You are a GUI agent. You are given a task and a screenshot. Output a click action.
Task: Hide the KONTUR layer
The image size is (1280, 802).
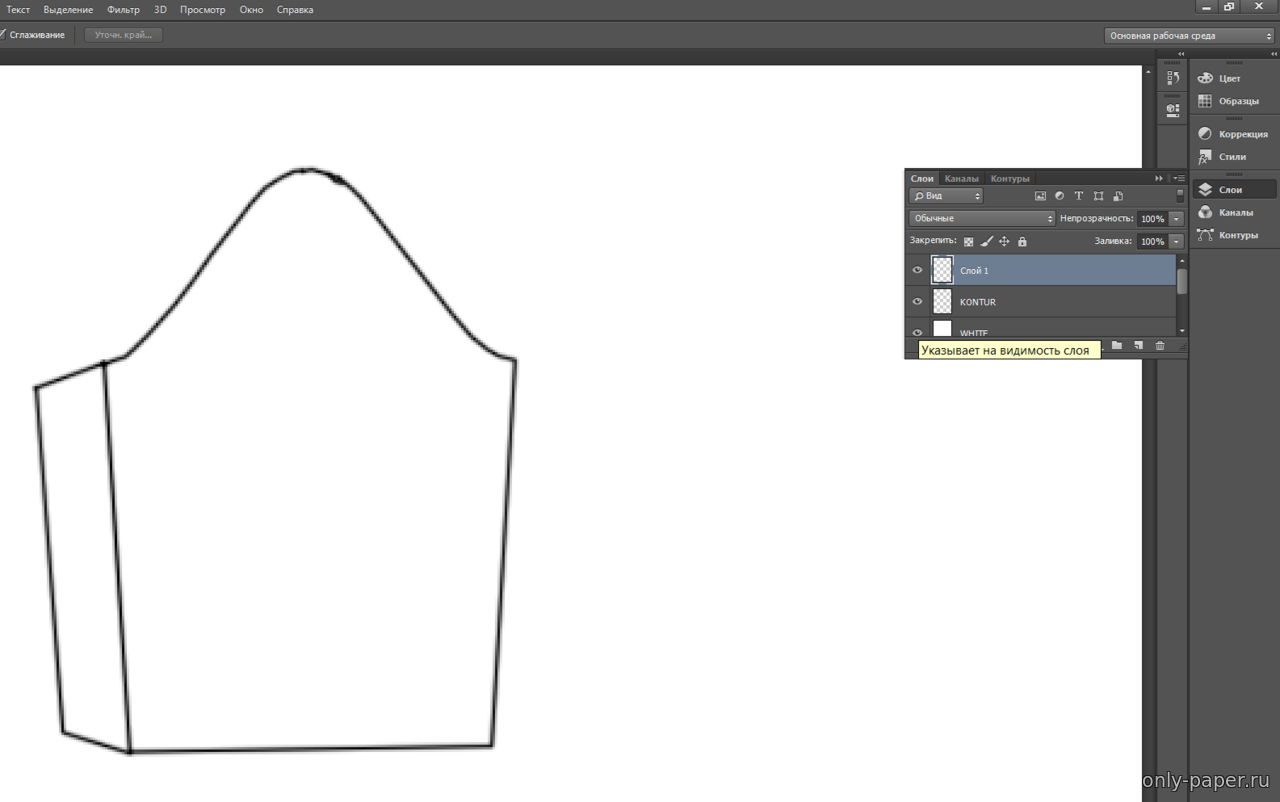coord(917,301)
